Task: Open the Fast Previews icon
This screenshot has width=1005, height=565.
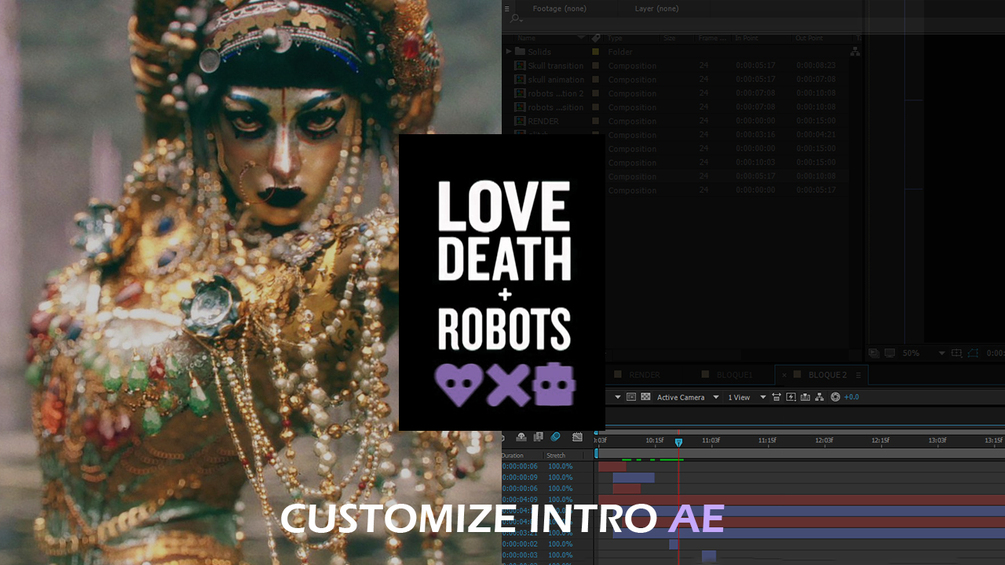Action: (x=791, y=397)
